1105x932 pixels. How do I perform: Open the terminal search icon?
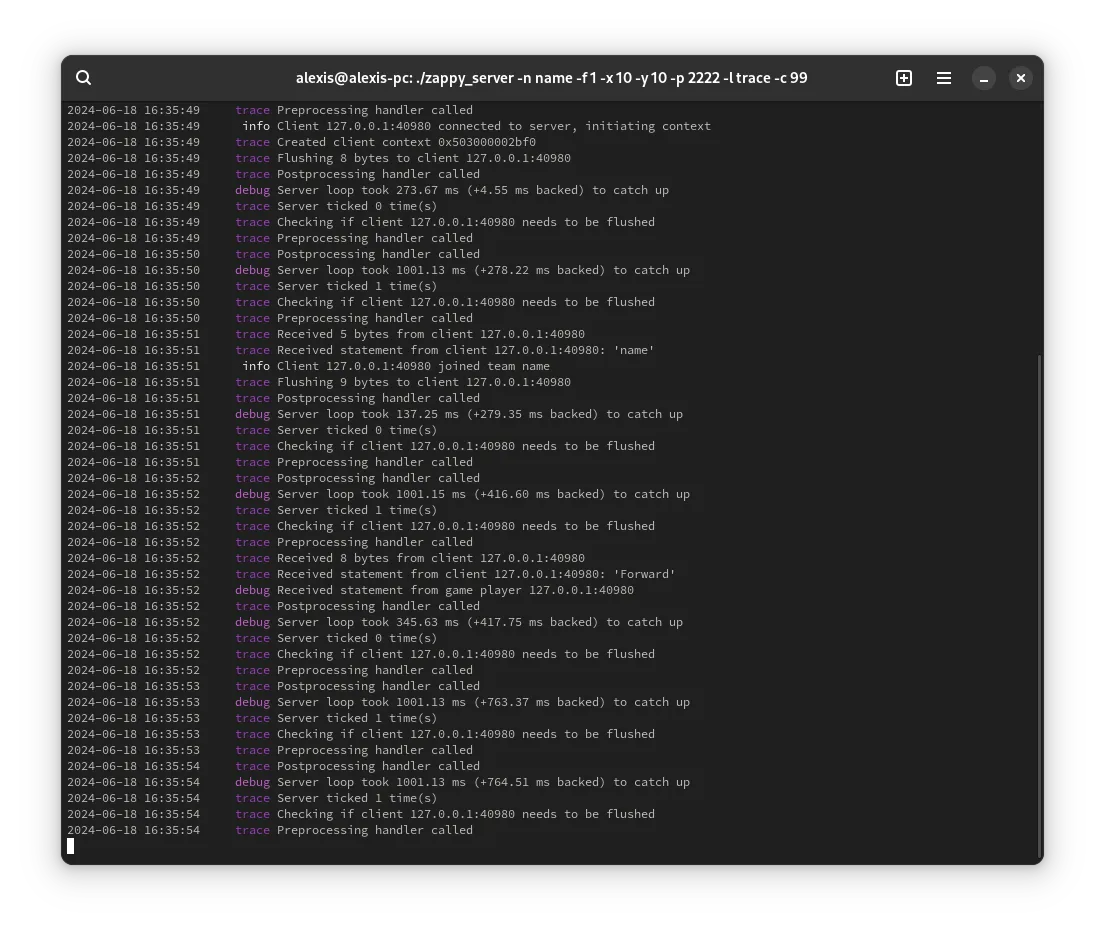(x=83, y=77)
